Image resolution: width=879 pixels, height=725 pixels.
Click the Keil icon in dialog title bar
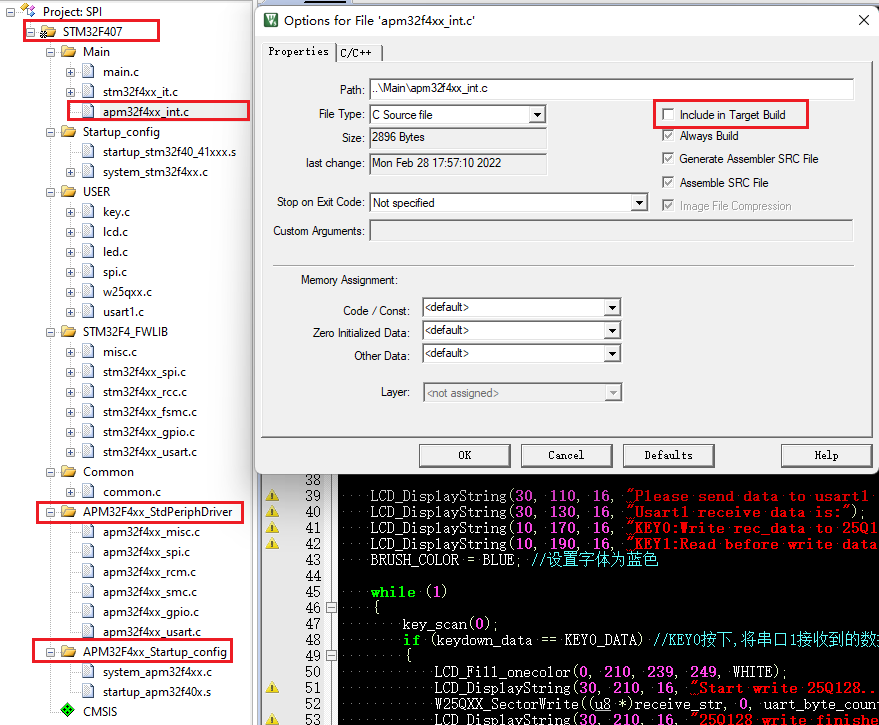270,19
